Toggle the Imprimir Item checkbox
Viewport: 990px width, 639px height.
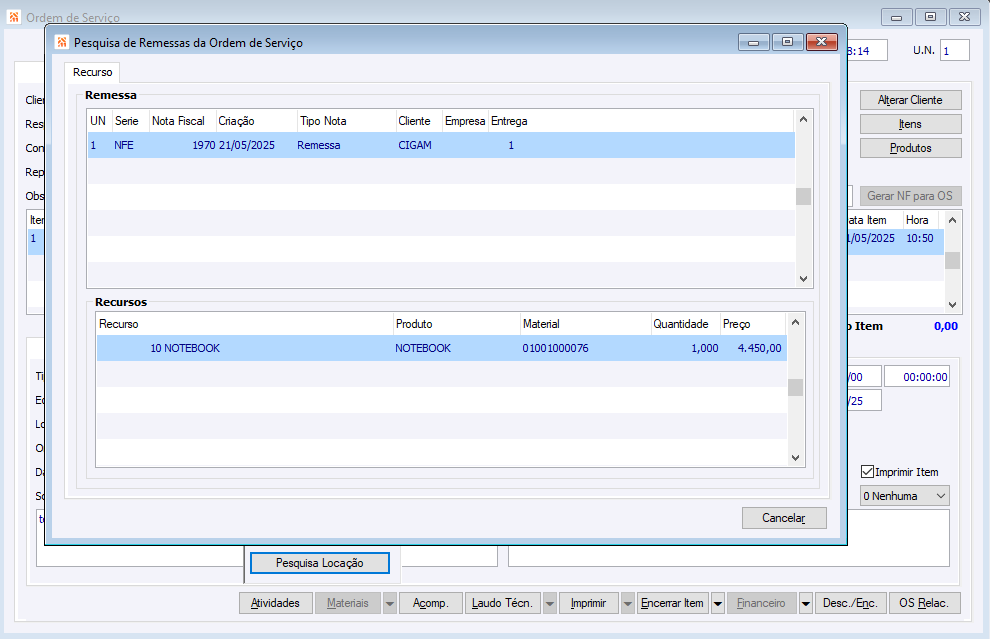(868, 472)
